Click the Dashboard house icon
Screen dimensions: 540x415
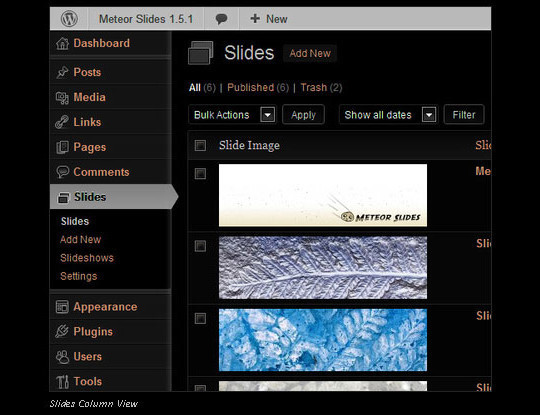click(63, 43)
